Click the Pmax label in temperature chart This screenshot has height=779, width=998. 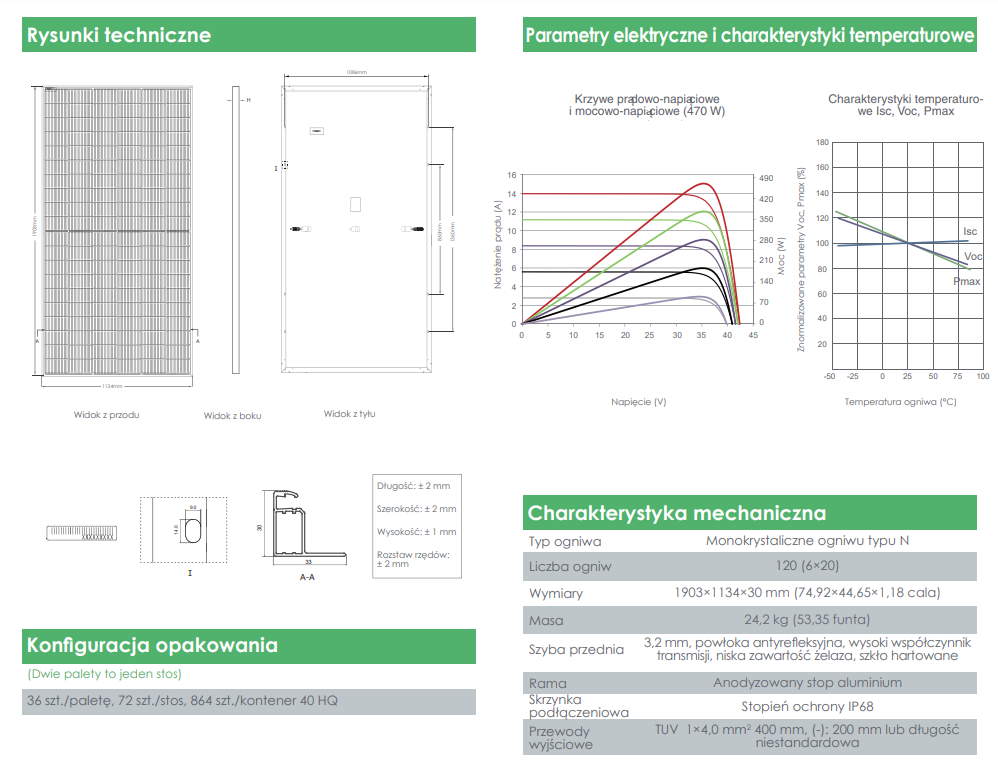point(967,281)
